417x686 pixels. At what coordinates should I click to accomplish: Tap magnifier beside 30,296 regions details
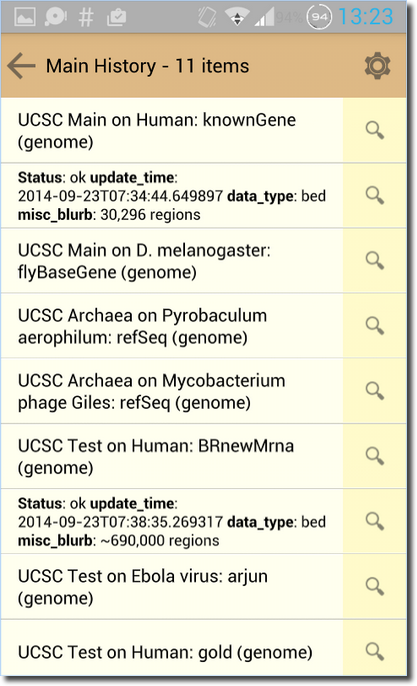375,195
